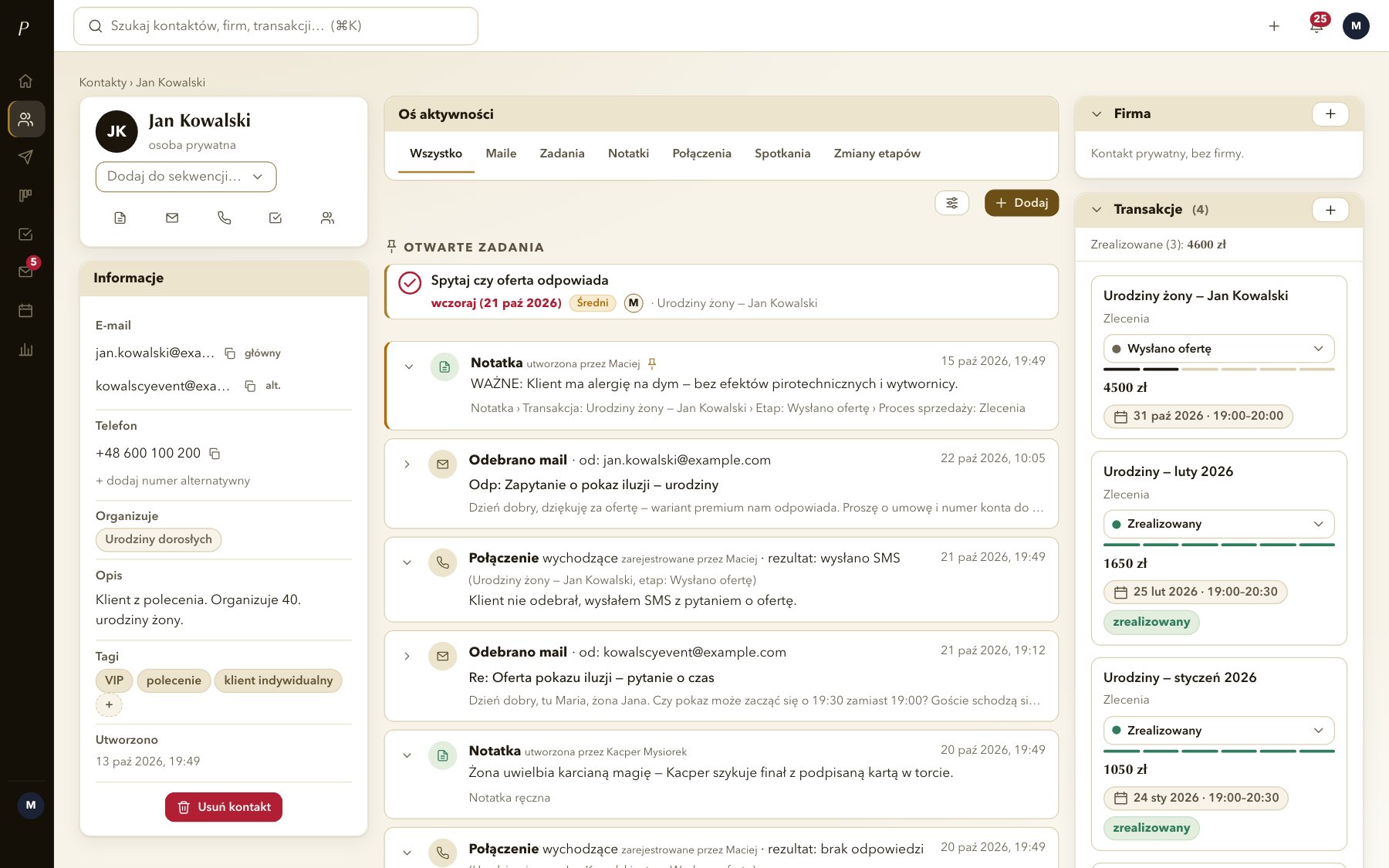
Task: Open stage dropdown for Urodziny – luty 2026
Action: 1218,524
